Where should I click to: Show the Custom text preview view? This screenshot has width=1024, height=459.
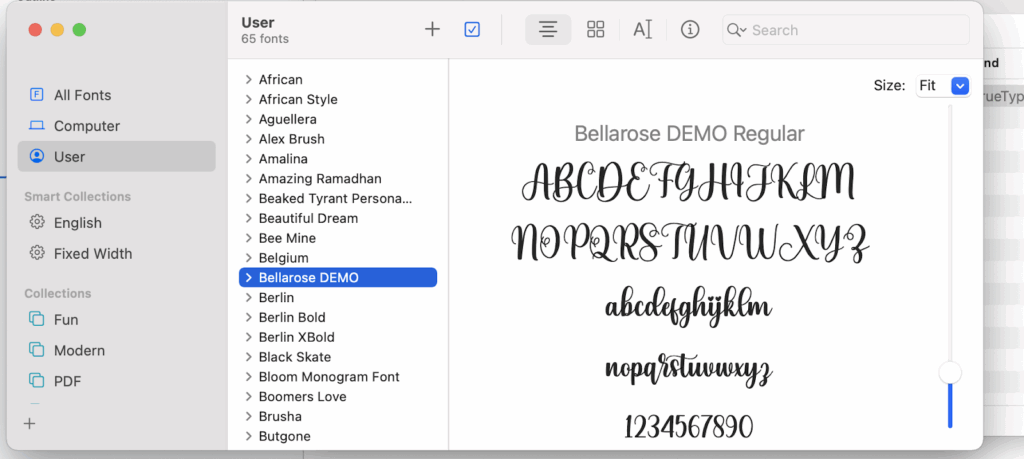coord(642,30)
